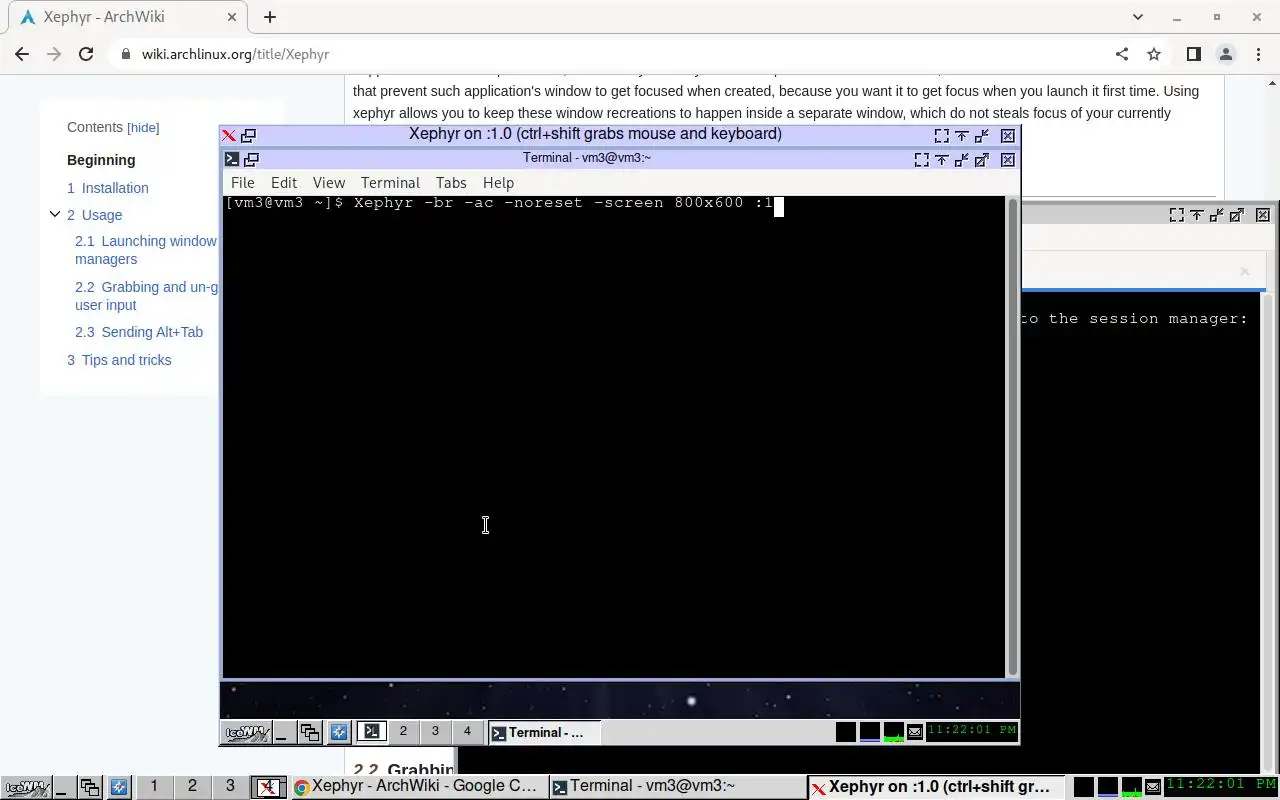Image resolution: width=1280 pixels, height=800 pixels.
Task: Open Edit menu in nested terminal
Action: point(284,183)
